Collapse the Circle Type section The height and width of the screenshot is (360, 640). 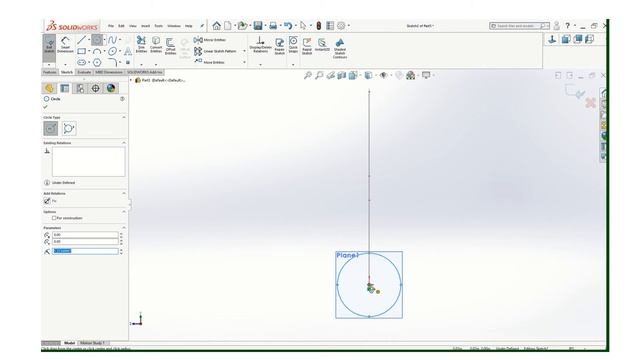(x=124, y=117)
